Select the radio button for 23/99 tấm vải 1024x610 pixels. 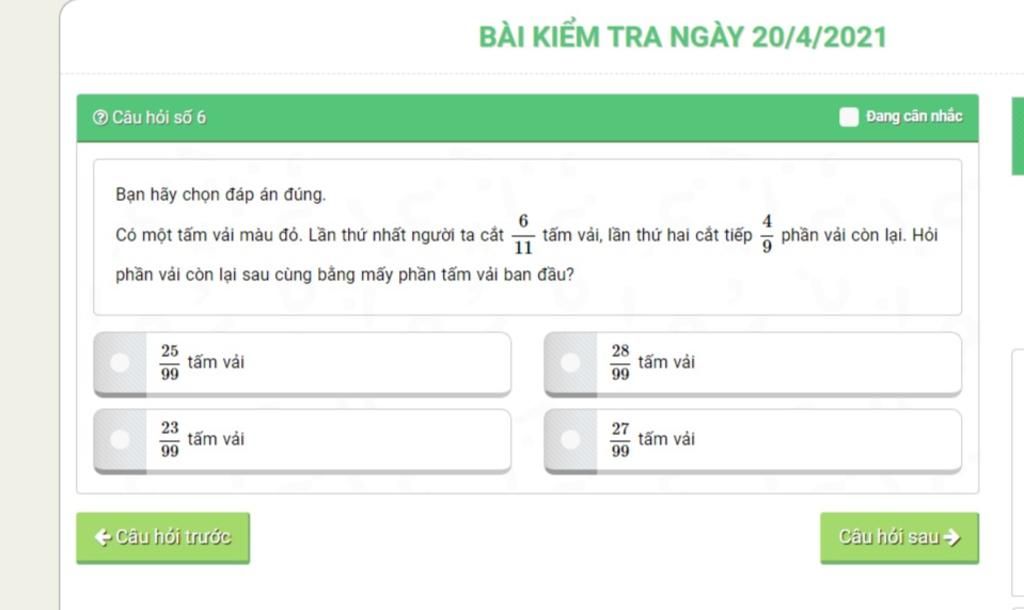point(120,440)
